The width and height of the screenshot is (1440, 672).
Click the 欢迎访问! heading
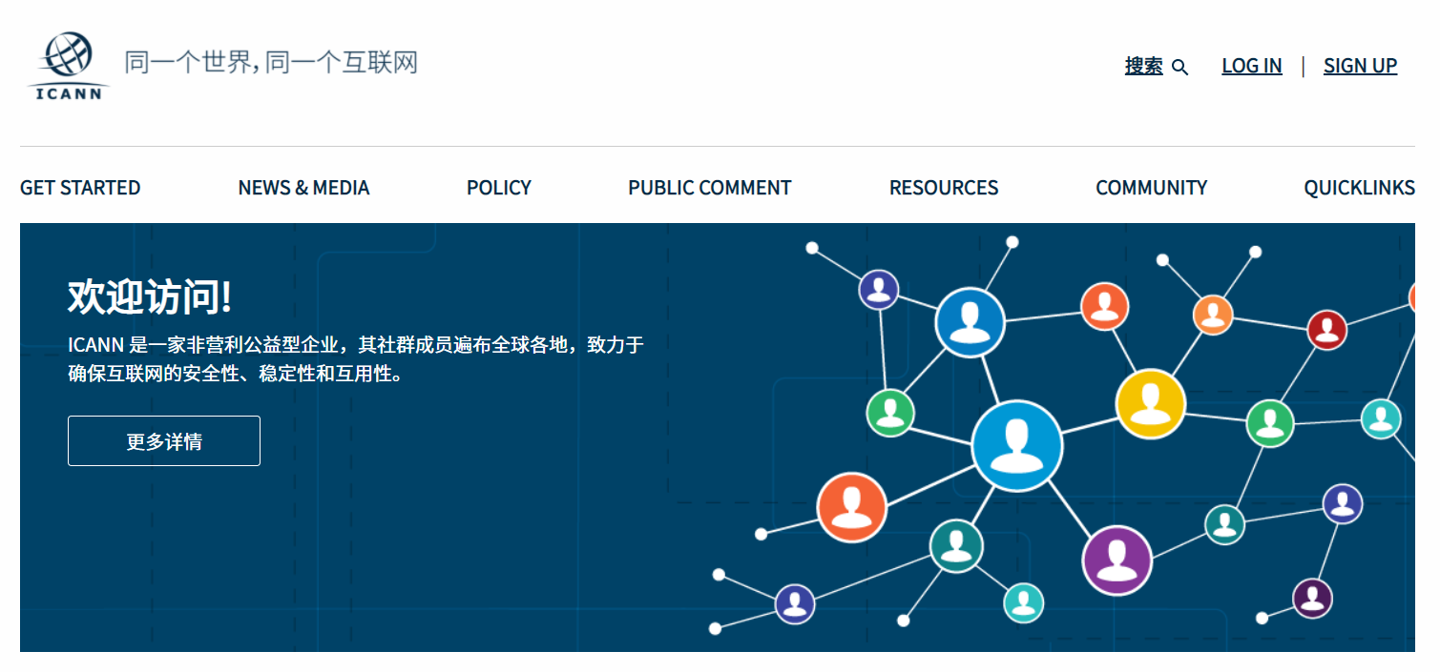(x=150, y=297)
